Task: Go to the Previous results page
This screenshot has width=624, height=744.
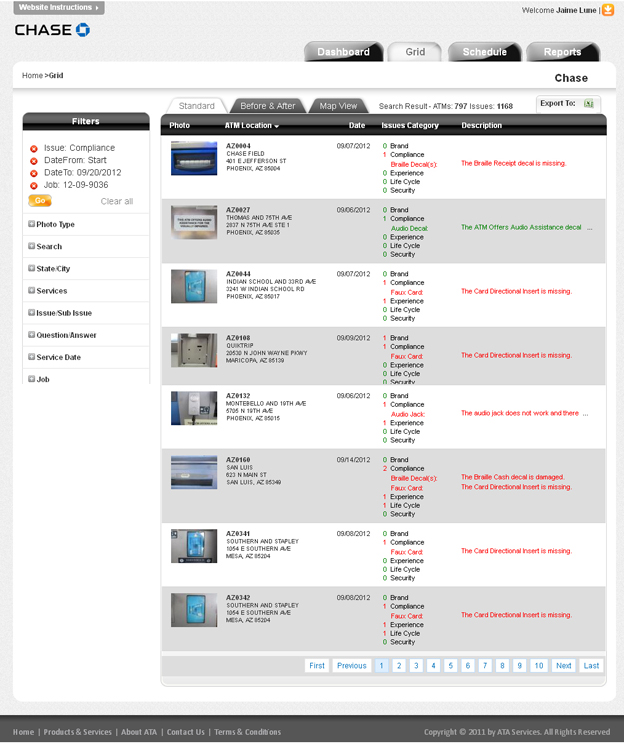Action: coord(352,666)
